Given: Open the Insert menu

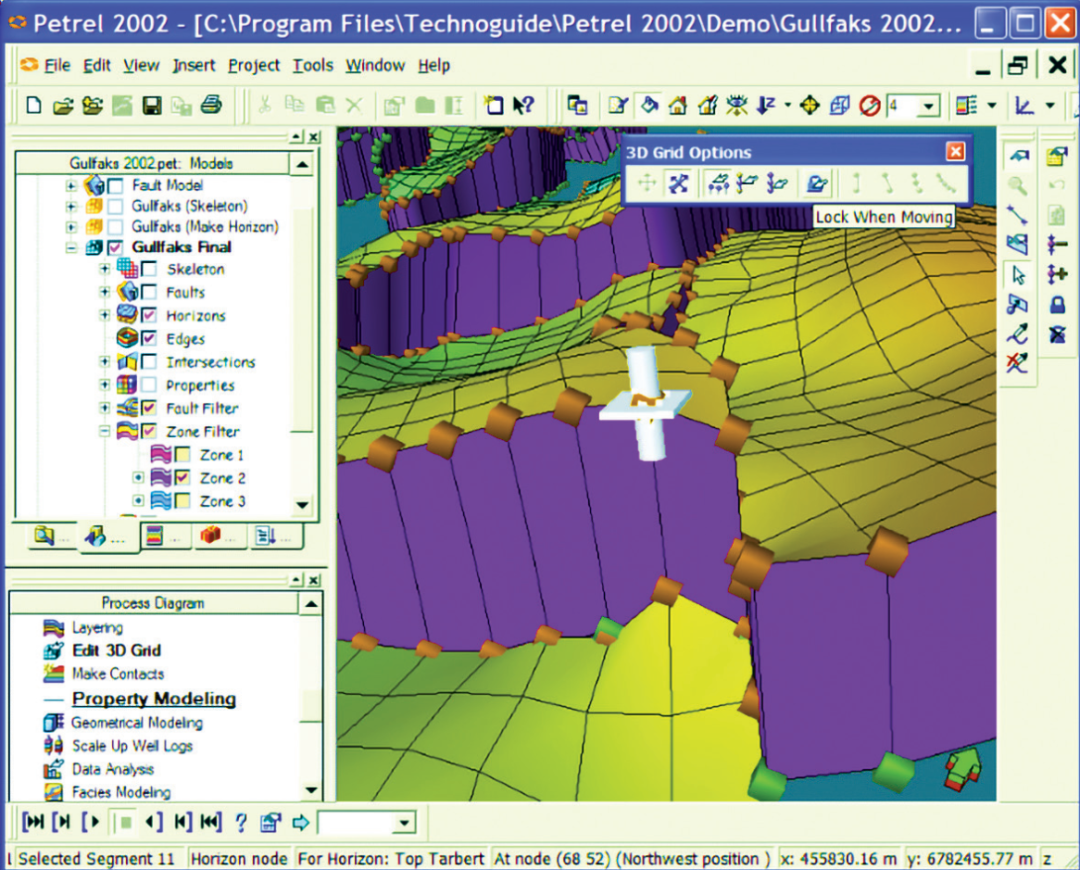Looking at the screenshot, I should [194, 65].
